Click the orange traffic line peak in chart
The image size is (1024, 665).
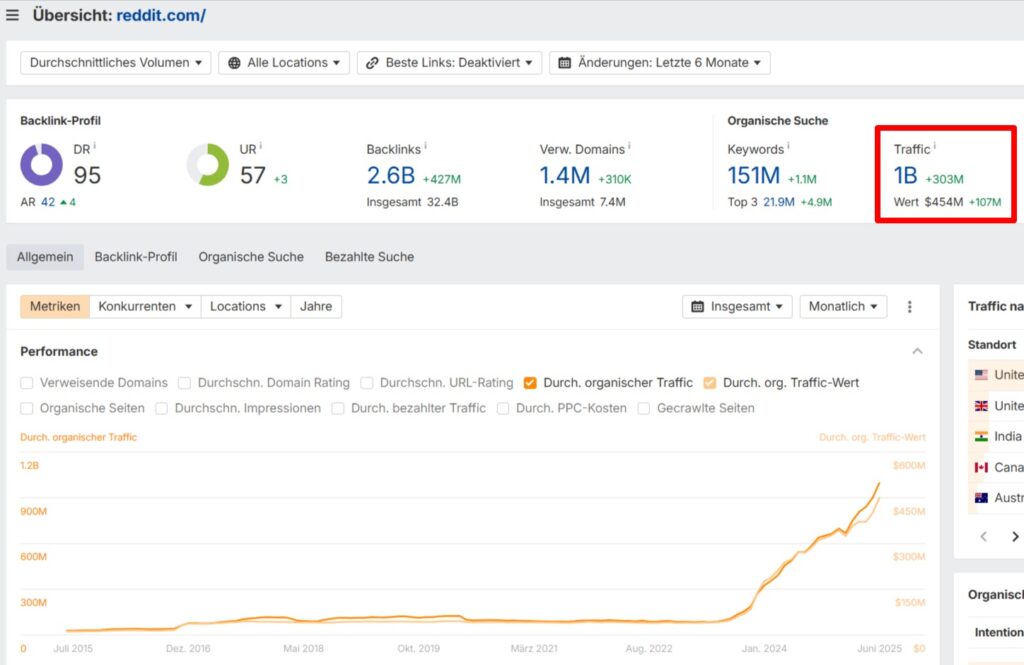point(879,483)
